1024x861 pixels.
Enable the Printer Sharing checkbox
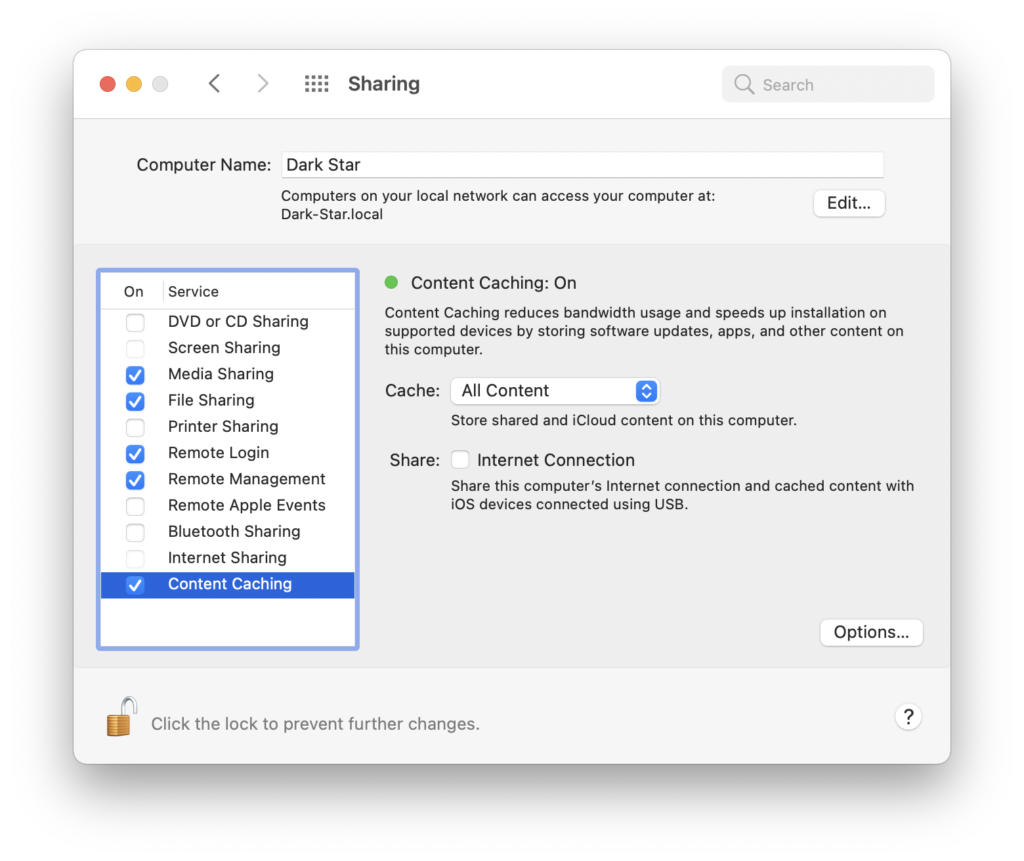[x=135, y=427]
